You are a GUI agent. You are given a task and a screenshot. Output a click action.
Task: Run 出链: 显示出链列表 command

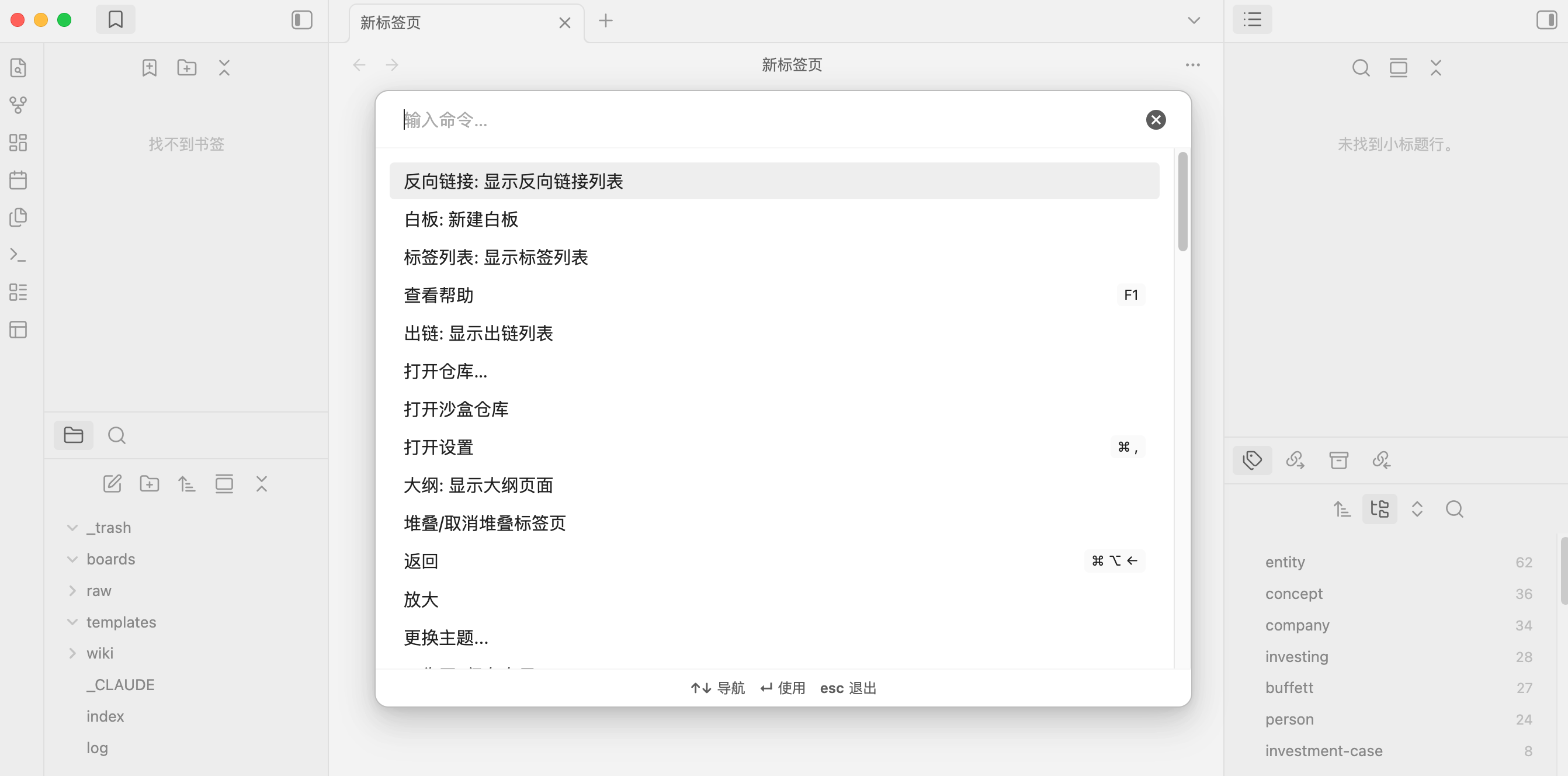774,334
